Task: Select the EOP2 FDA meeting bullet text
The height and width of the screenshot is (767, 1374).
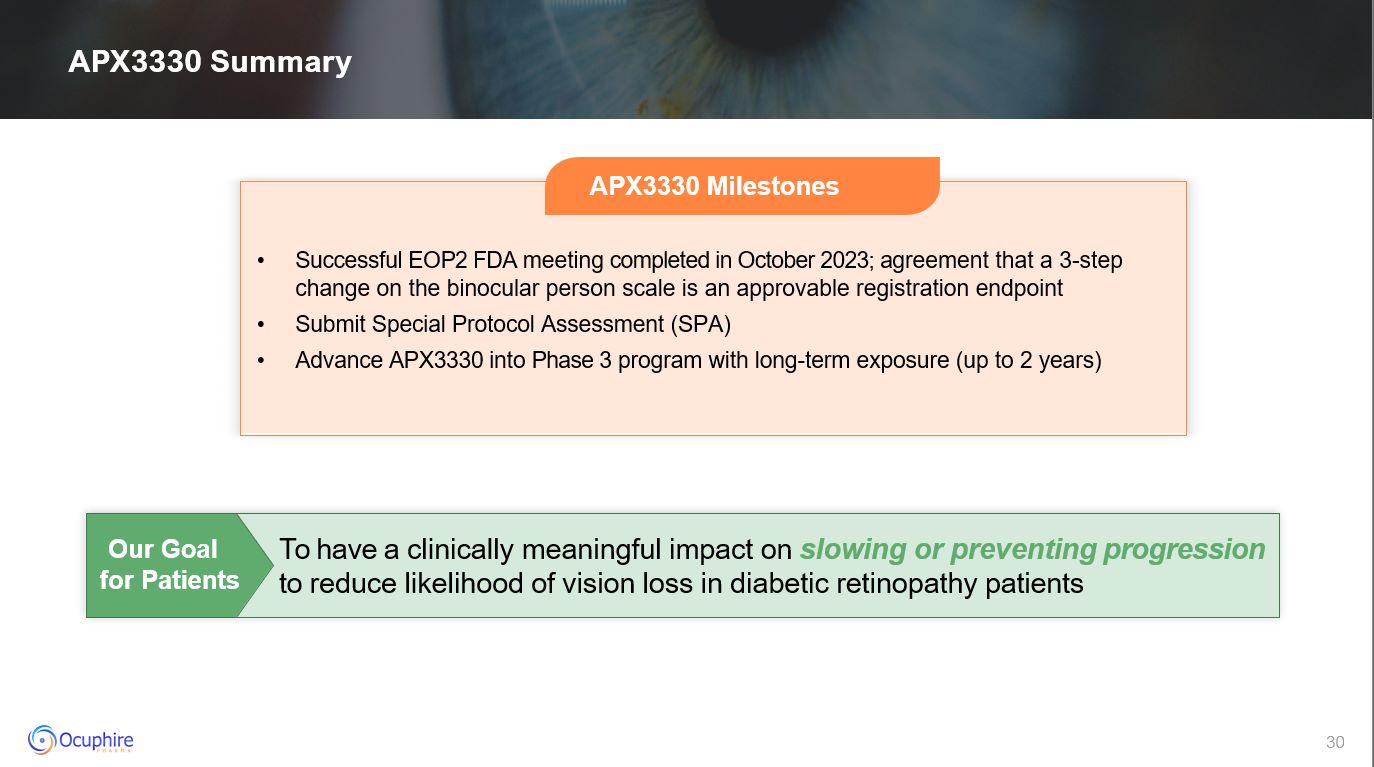Action: click(708, 274)
